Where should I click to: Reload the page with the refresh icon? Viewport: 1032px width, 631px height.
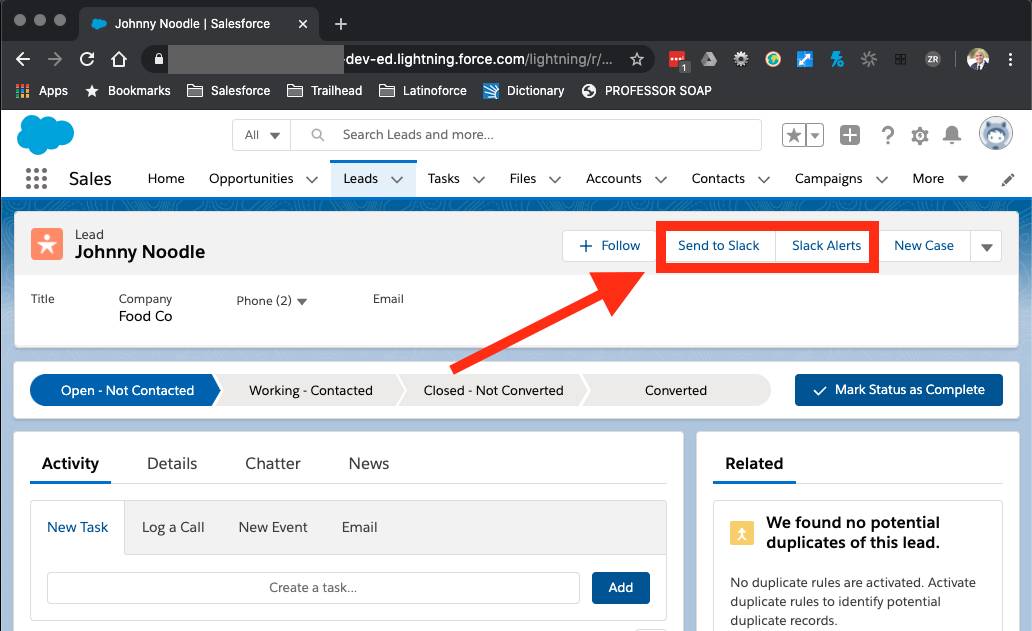87,59
